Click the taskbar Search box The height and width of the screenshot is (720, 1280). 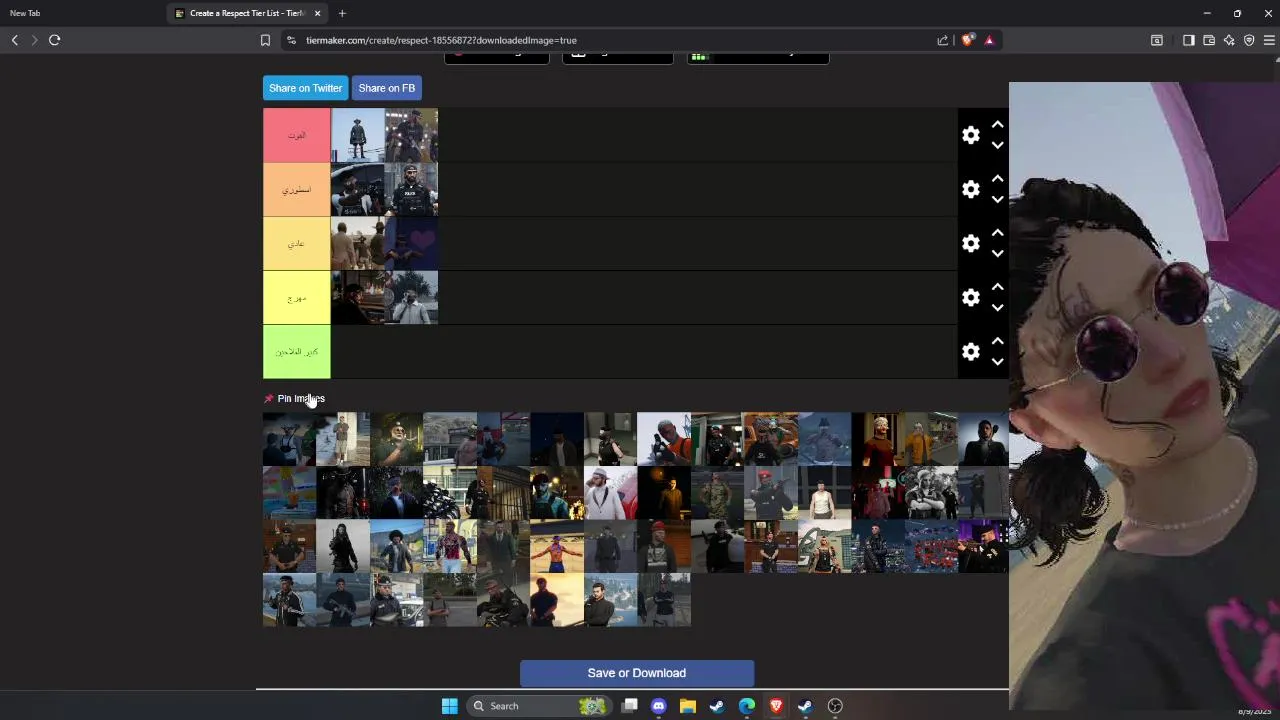539,706
